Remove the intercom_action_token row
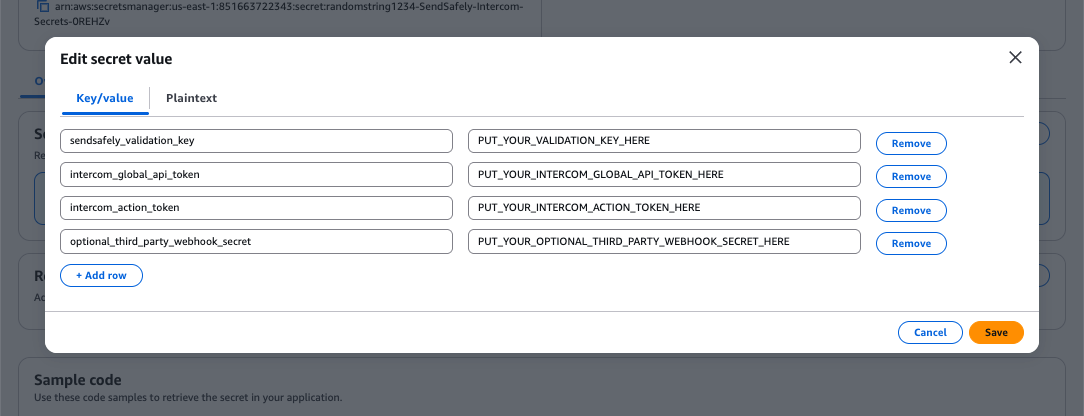1084x416 pixels. pyautogui.click(x=911, y=211)
